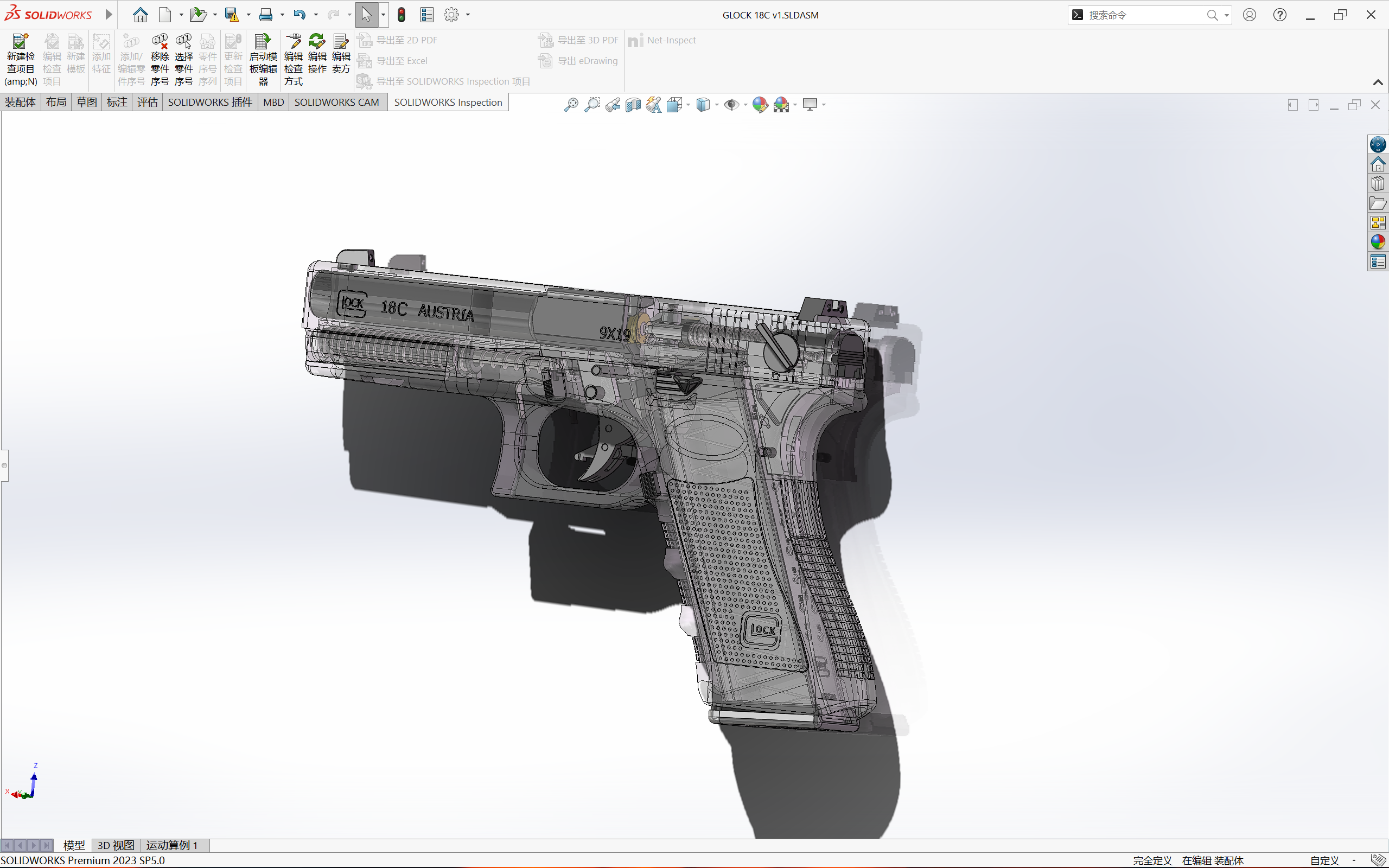Expand the SOLIDWORKS menu arrow next to logo
Screen dimensions: 1389x868
[x=109, y=14]
